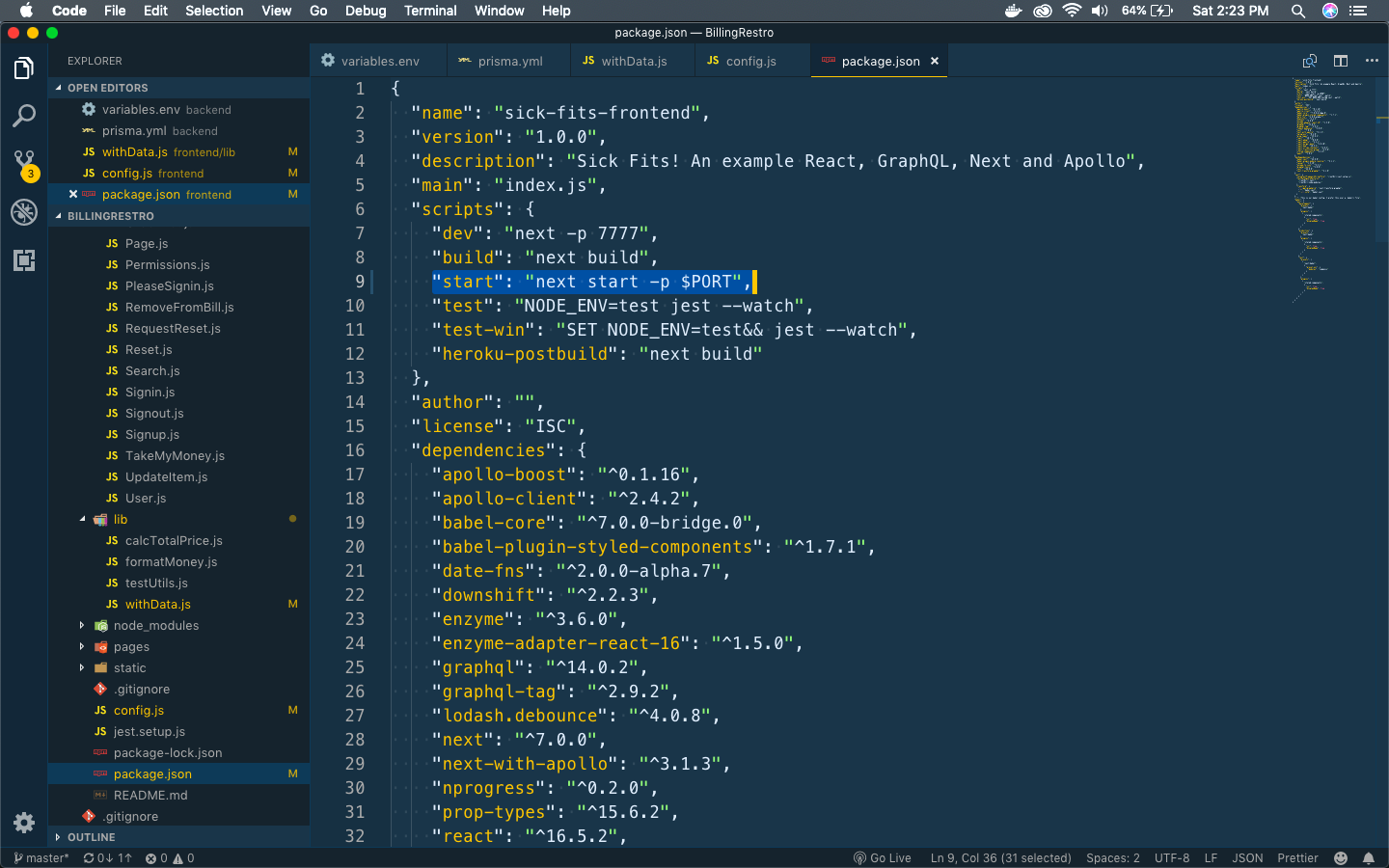
Task: Open withData.js under lib folder
Action: coord(157,604)
